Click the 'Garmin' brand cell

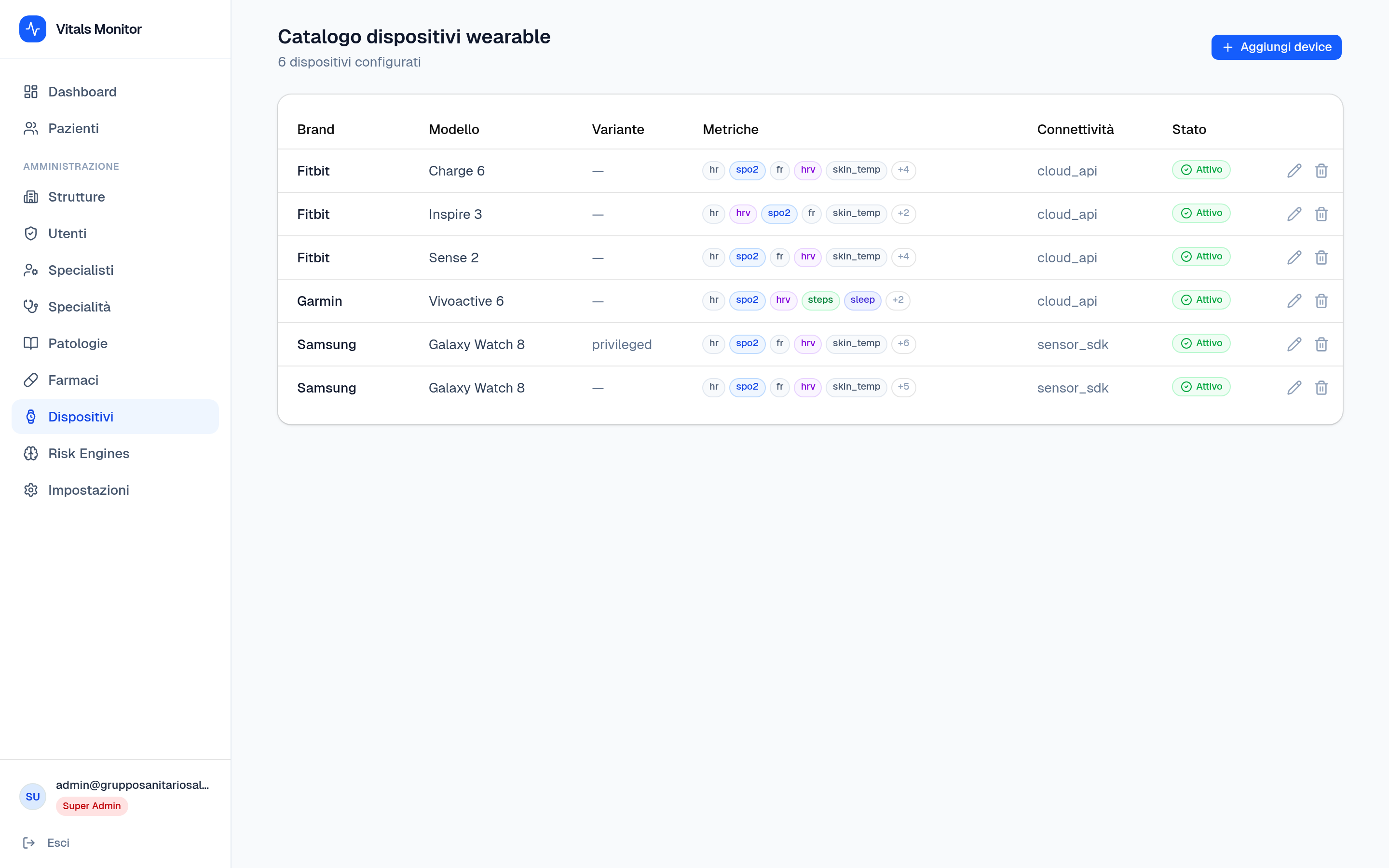pyautogui.click(x=319, y=301)
